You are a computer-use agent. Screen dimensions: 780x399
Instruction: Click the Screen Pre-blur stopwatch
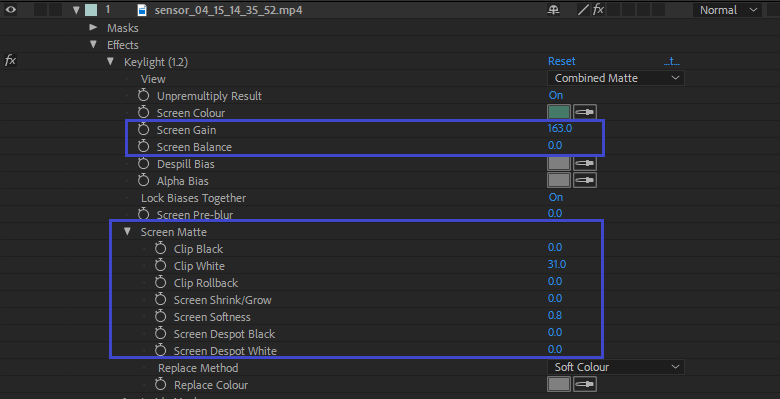(x=144, y=214)
